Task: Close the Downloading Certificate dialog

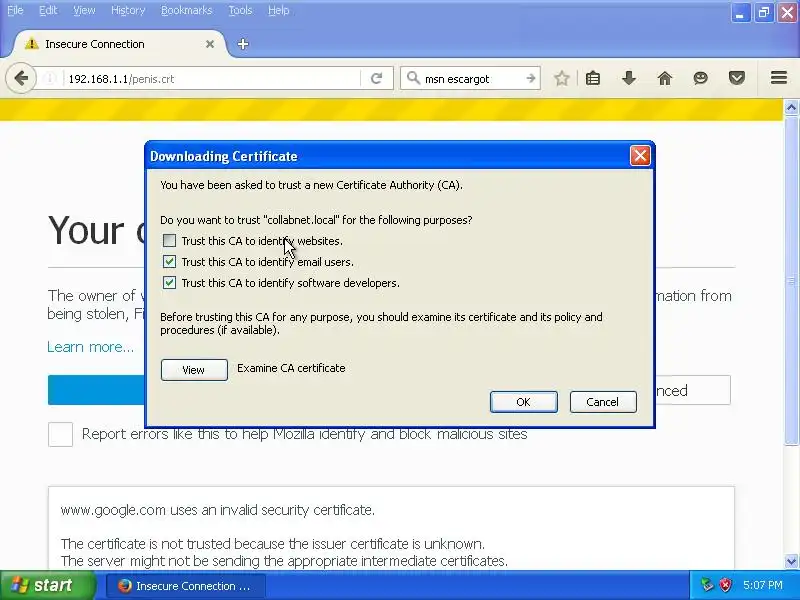Action: pos(640,156)
